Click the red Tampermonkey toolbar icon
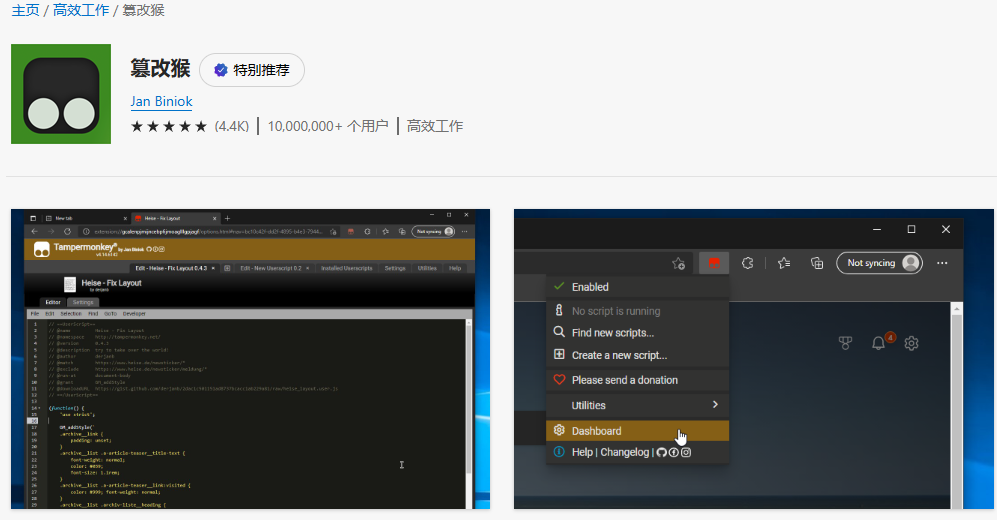This screenshot has height=520, width=997. click(714, 263)
